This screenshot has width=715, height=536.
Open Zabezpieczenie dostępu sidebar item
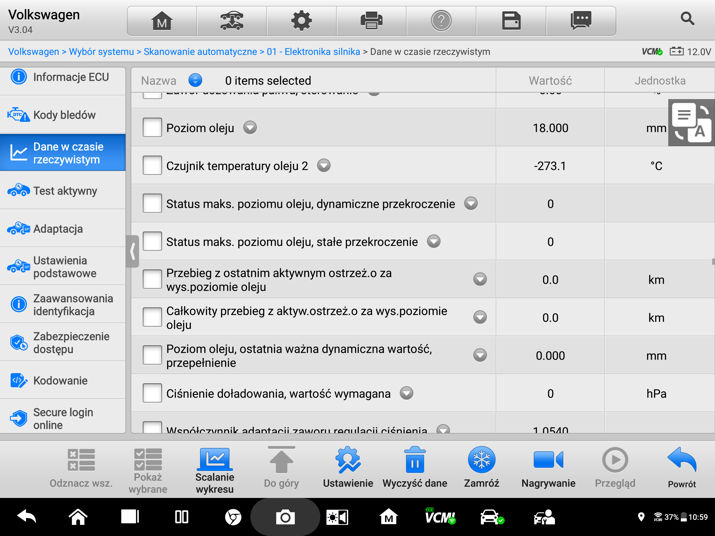point(62,343)
